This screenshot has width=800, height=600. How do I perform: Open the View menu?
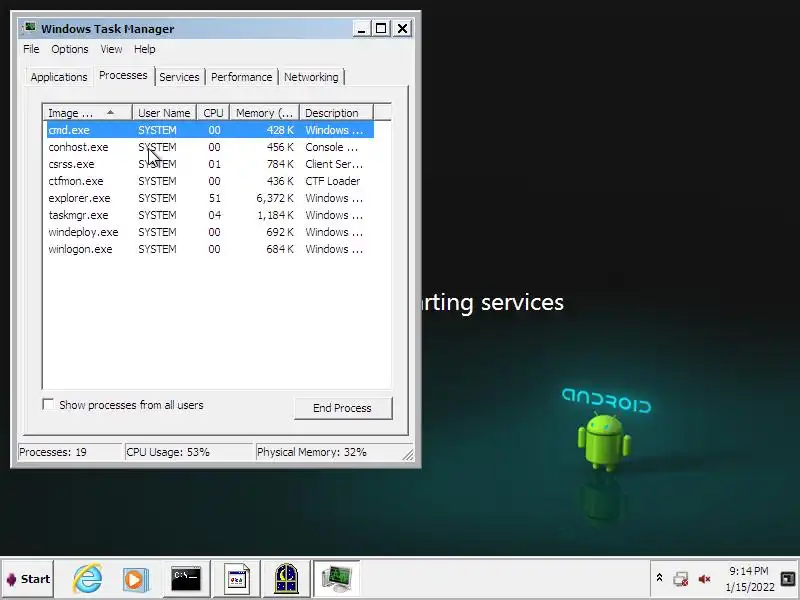[x=111, y=49]
